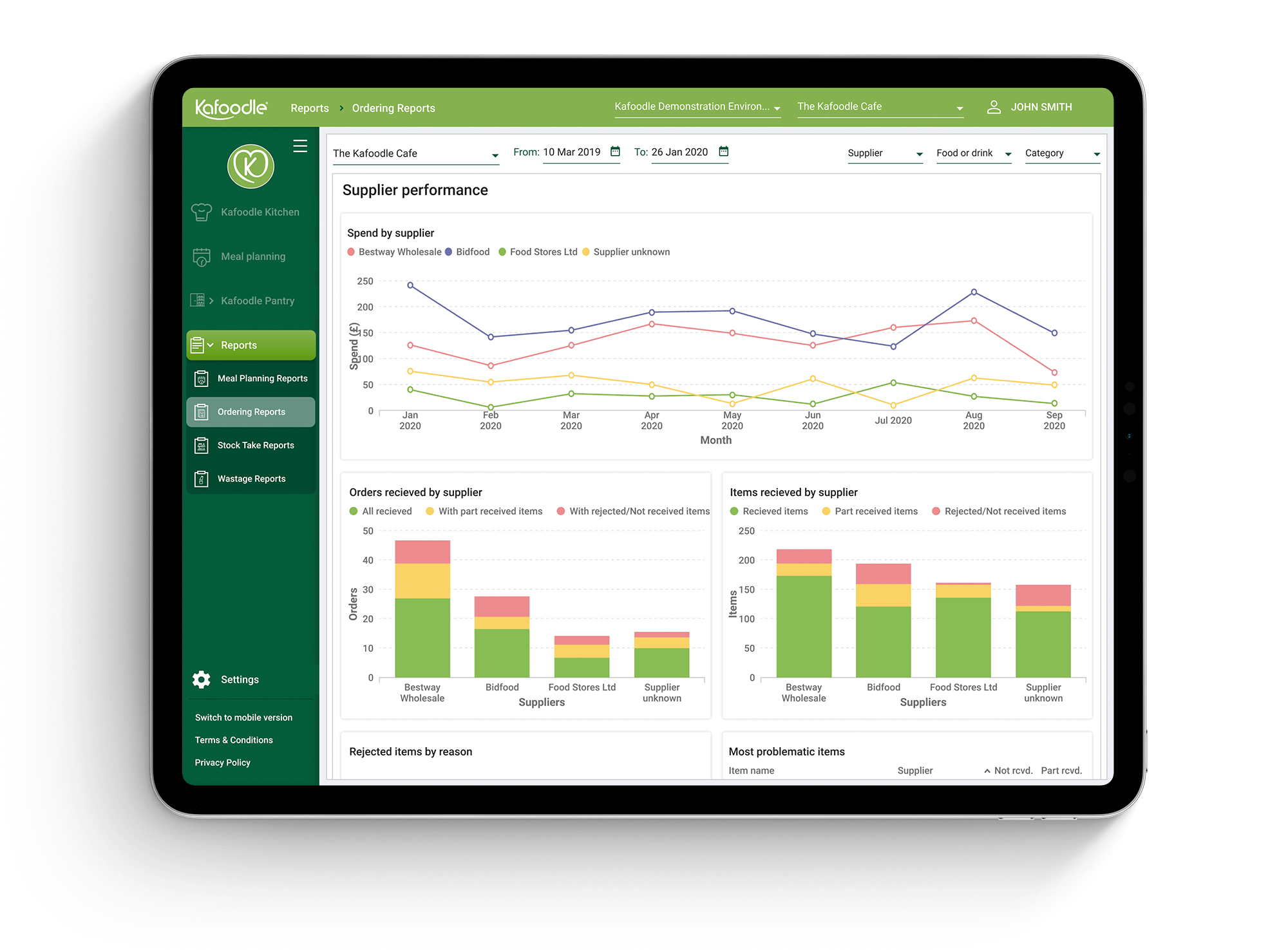The width and height of the screenshot is (1288, 950).
Task: Click the hamburger menu icon in sidebar
Action: pyautogui.click(x=300, y=146)
